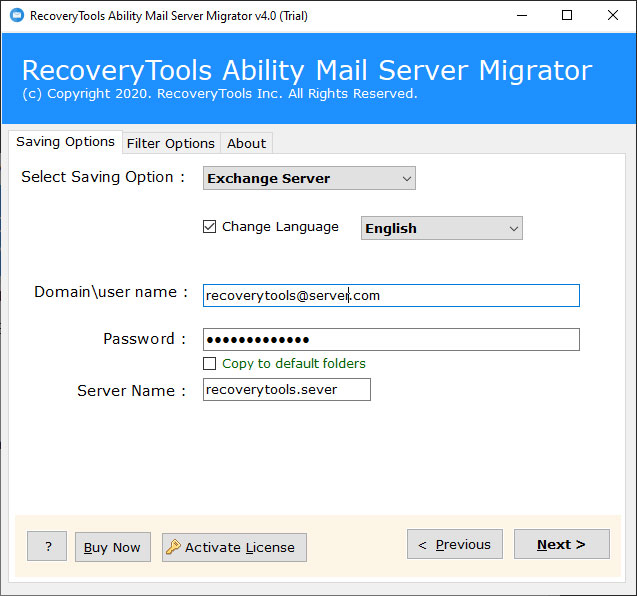Click the RecoveryTools app icon in title bar

pyautogui.click(x=17, y=15)
